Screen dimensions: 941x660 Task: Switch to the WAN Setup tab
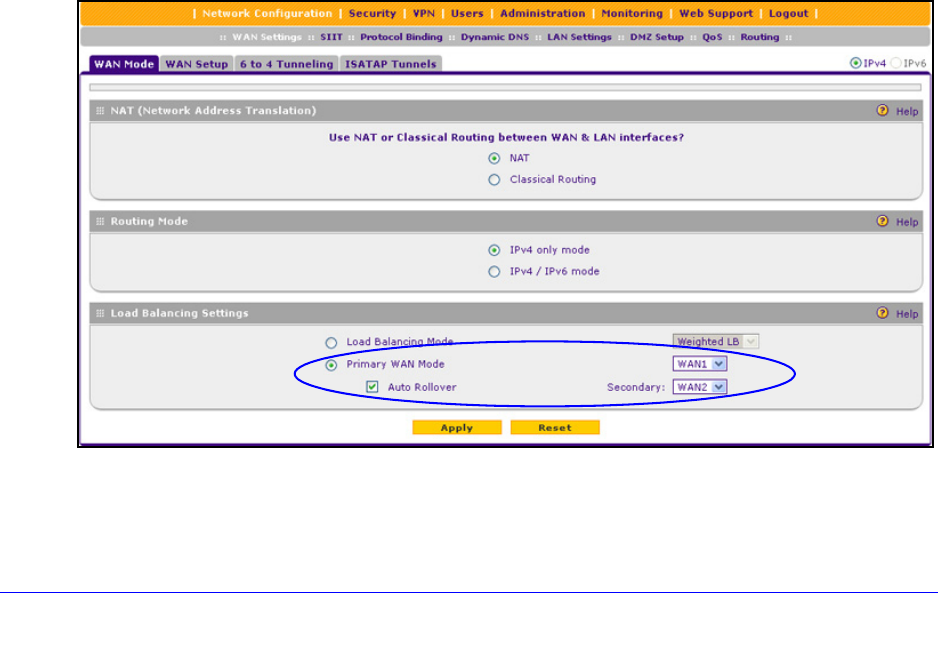[196, 64]
